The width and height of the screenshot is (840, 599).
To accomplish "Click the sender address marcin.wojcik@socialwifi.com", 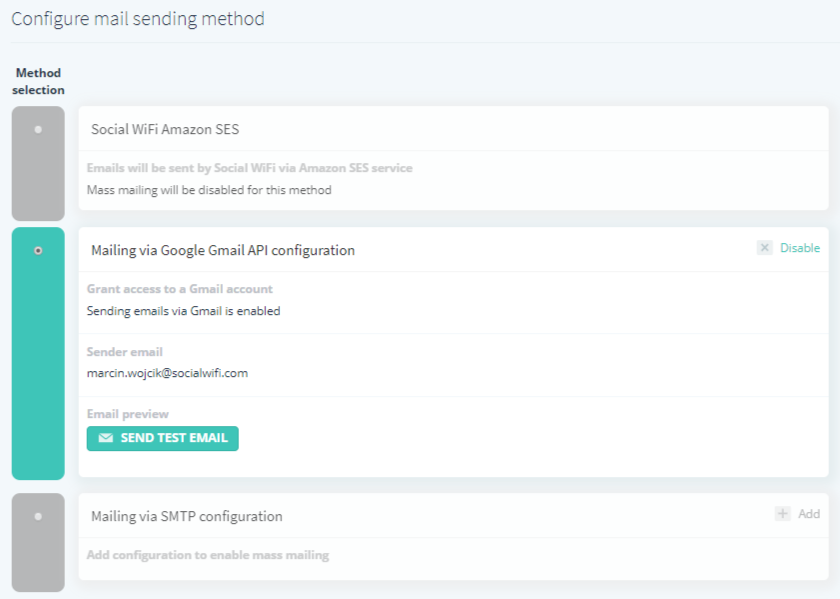I will pos(167,373).
